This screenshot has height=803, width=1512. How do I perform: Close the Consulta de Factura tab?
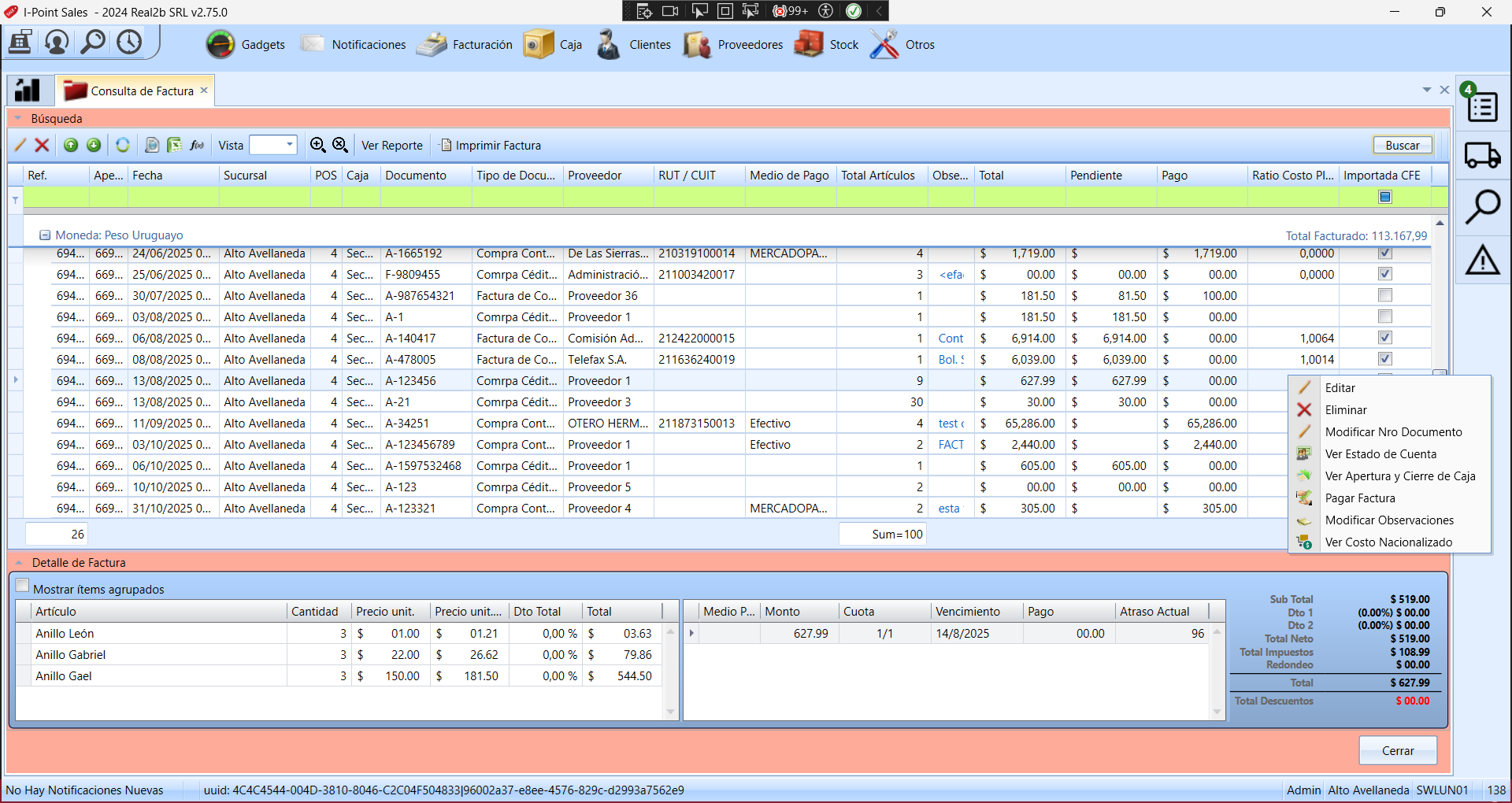pyautogui.click(x=204, y=91)
